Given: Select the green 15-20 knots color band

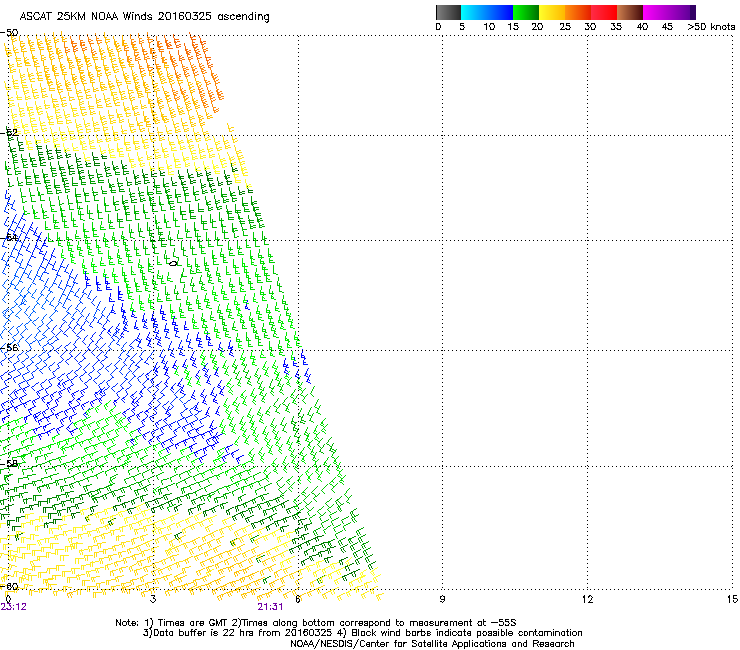Looking at the screenshot, I should [526, 12].
